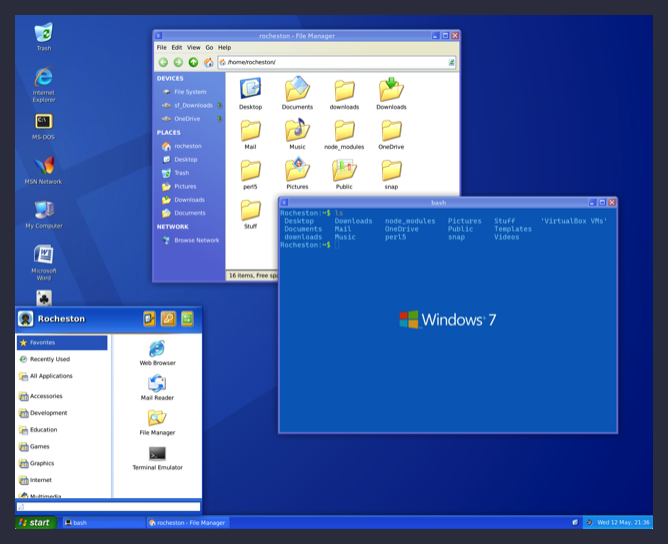Screen dimensions: 668x544
Task: Open the perl5 folder
Action: pyautogui.click(x=250, y=174)
